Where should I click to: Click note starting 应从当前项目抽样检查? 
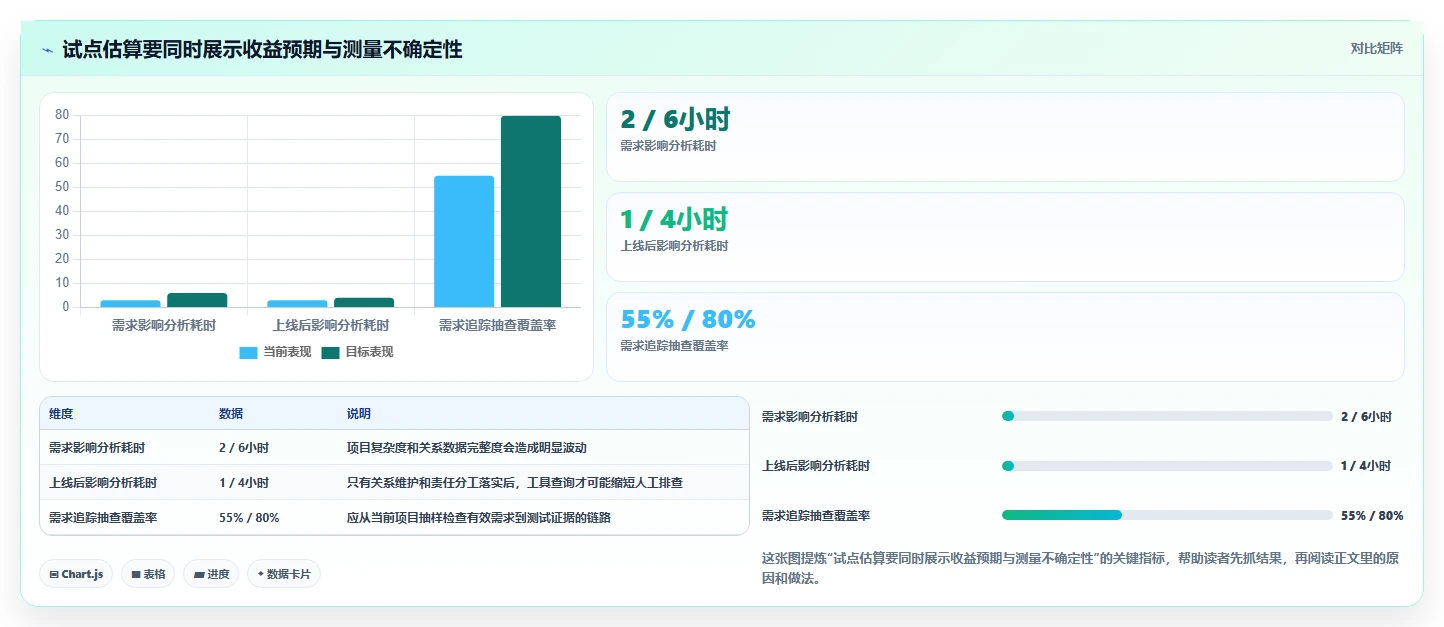pos(479,518)
